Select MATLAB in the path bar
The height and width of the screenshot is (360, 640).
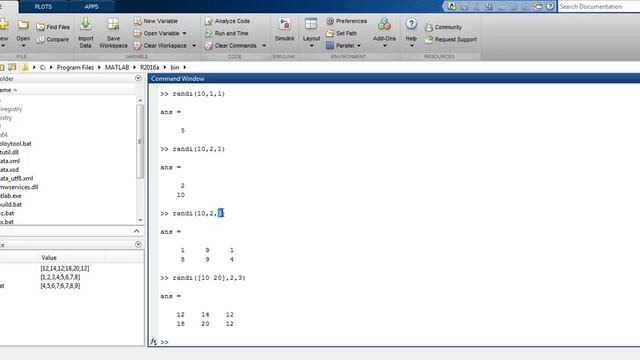[x=117, y=67]
